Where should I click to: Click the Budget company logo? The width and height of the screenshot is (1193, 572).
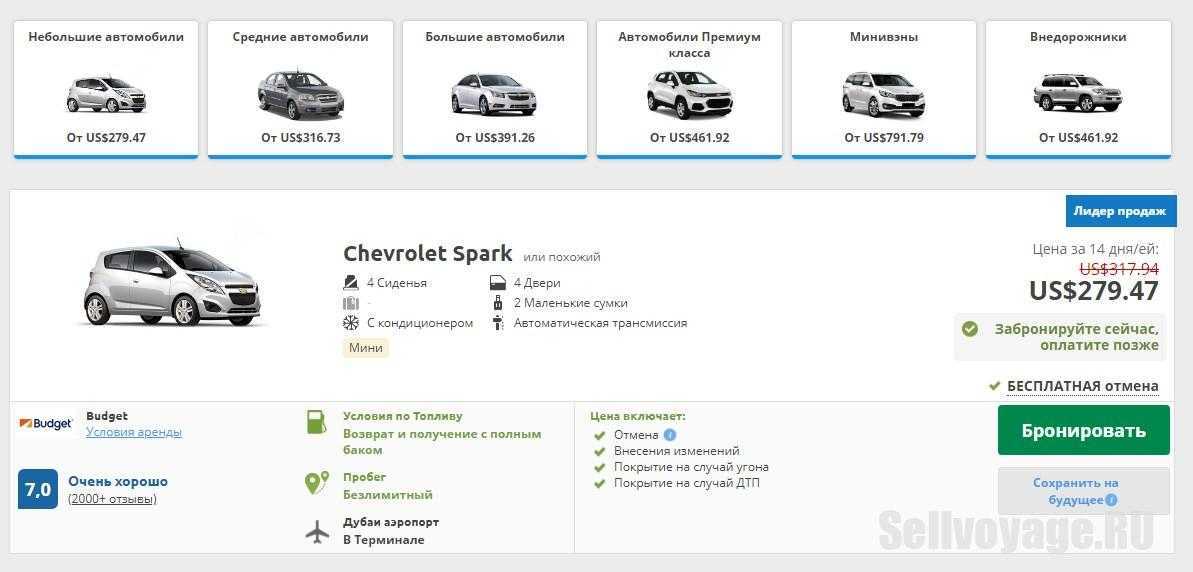46,424
